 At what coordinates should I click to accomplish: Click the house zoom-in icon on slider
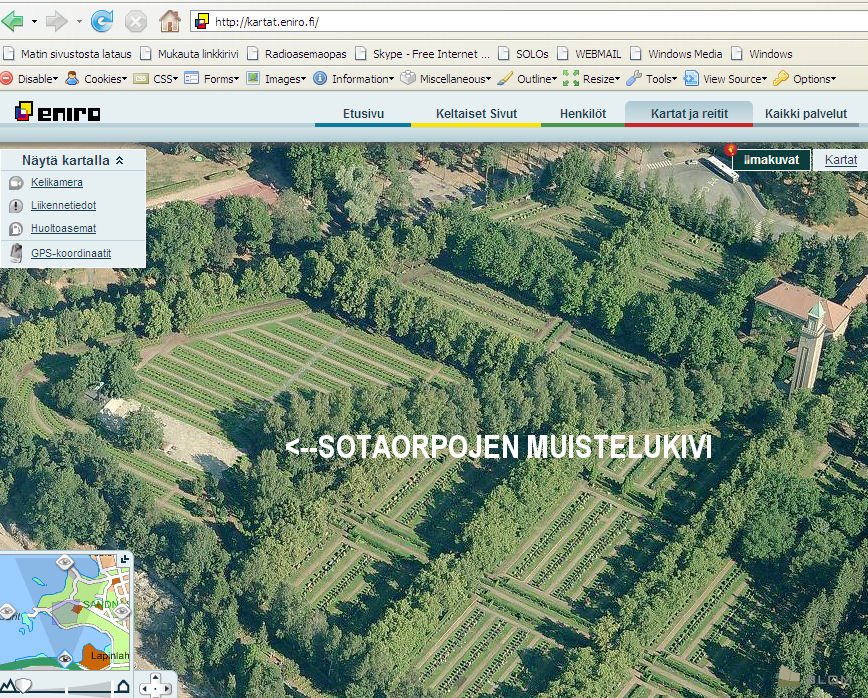point(122,686)
